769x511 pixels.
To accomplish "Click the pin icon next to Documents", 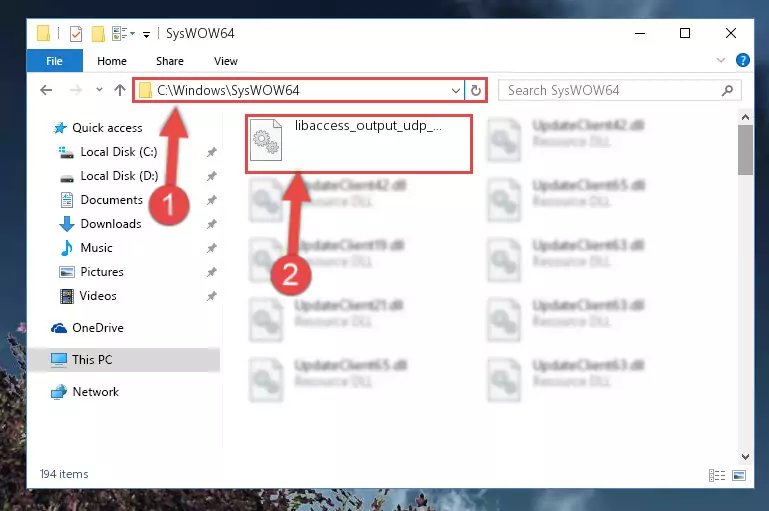I will pos(211,200).
